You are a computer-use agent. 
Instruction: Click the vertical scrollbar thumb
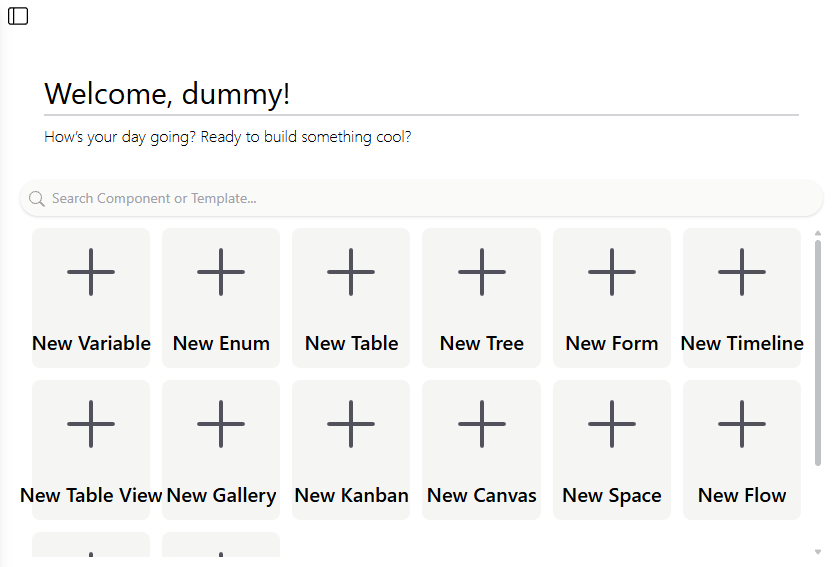(818, 353)
